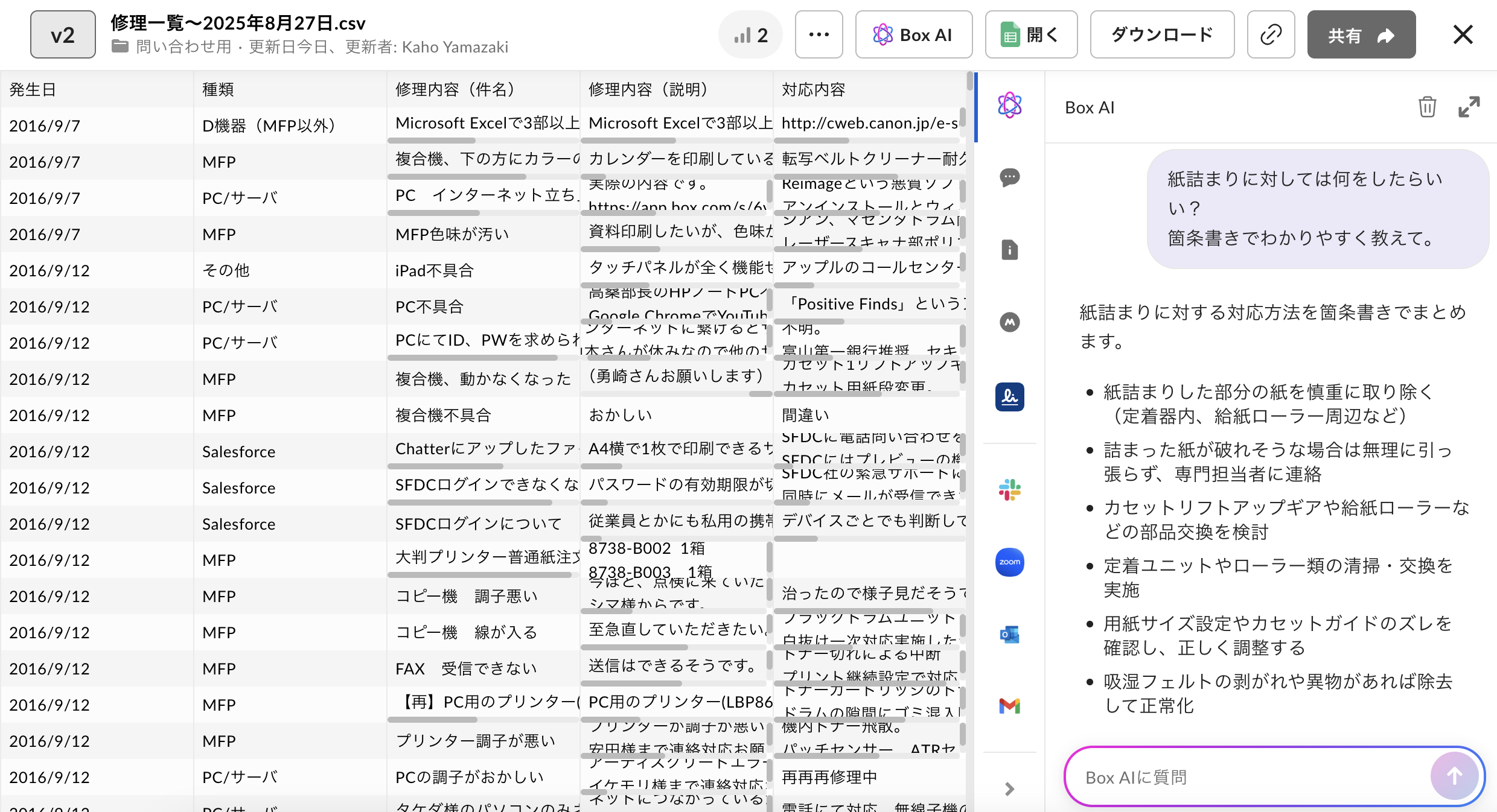Screen dimensions: 1497x812
Task: Open the more options ellipsis menu
Action: (x=819, y=34)
